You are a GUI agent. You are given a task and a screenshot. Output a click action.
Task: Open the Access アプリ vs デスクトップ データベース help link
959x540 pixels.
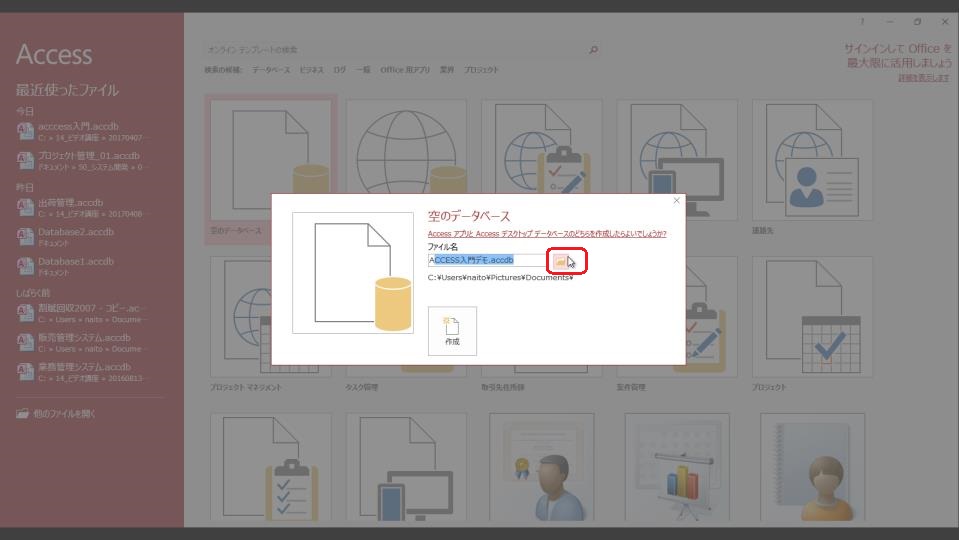547,234
